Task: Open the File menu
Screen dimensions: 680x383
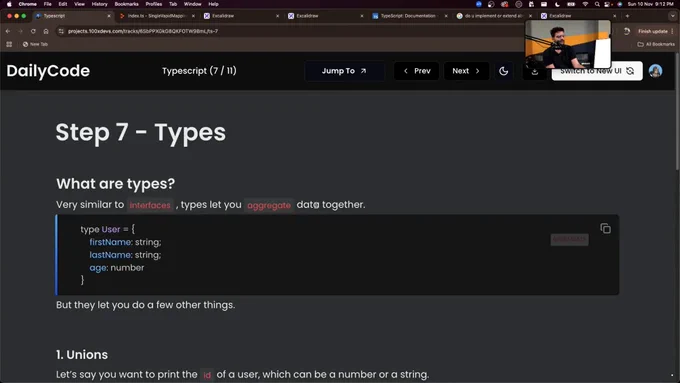Action: [48, 4]
